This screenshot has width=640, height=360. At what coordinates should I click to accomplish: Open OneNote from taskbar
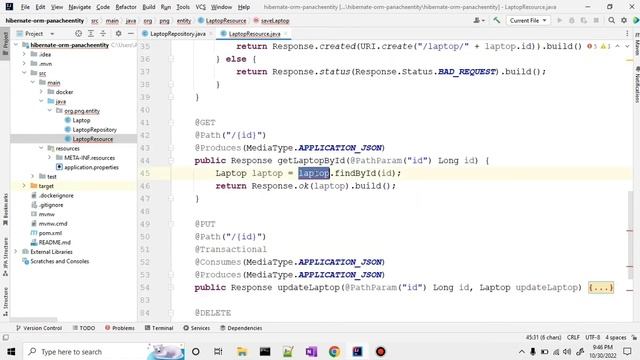point(311,351)
